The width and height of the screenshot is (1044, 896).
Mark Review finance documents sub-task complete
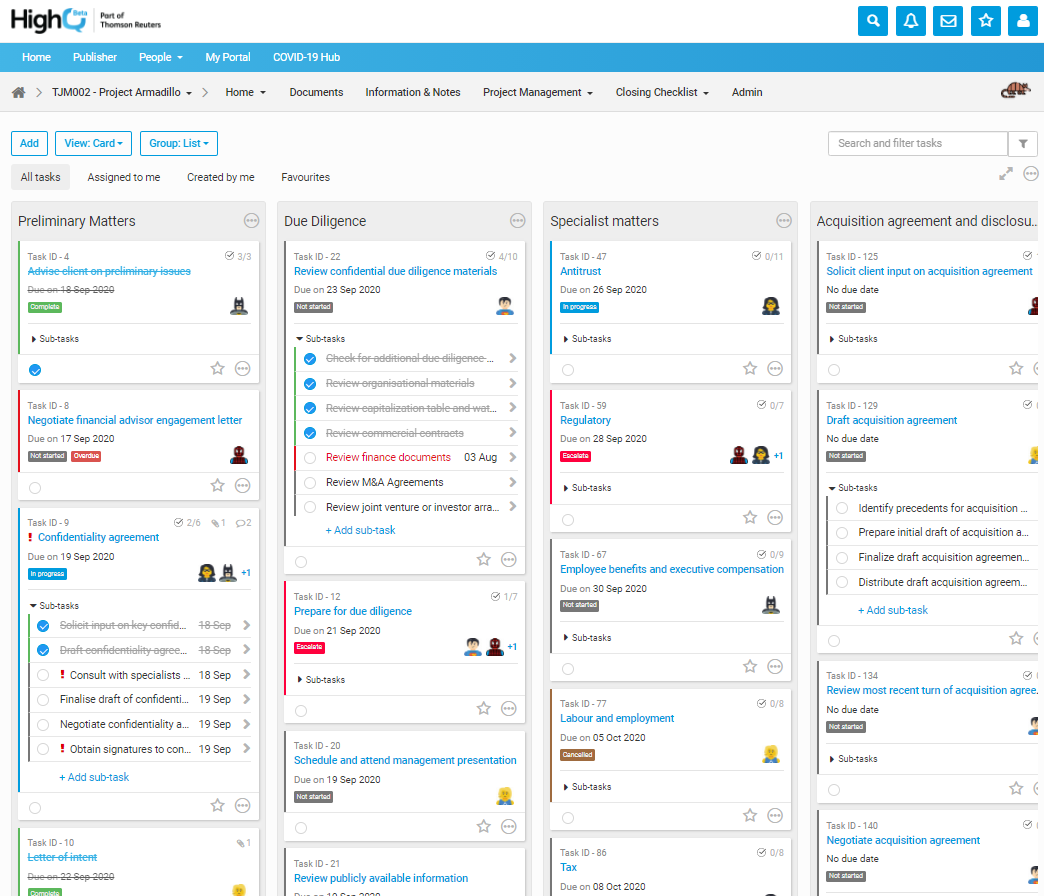click(310, 458)
